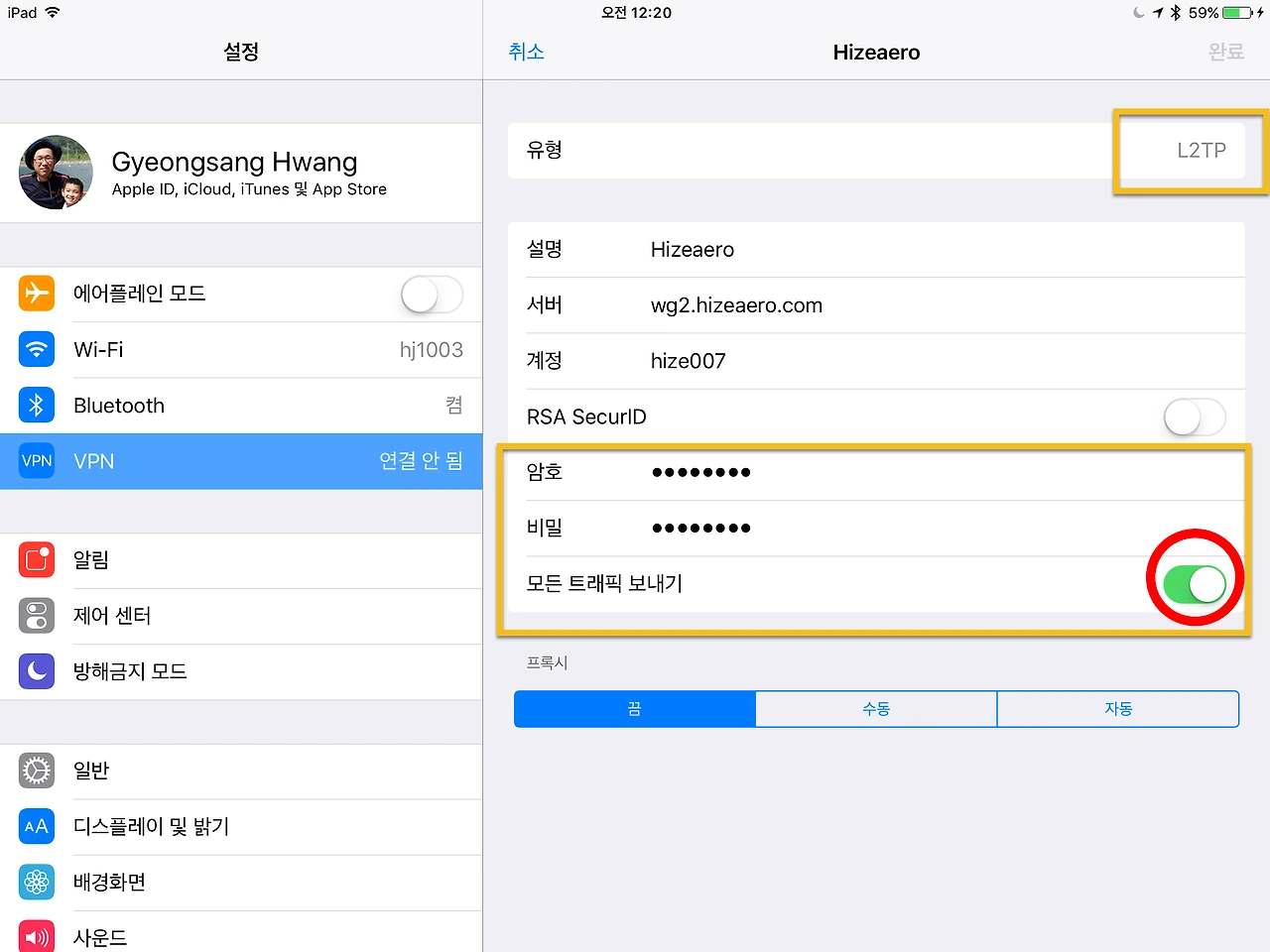
Task: Tap the battery icon in status bar
Action: click(x=1237, y=13)
